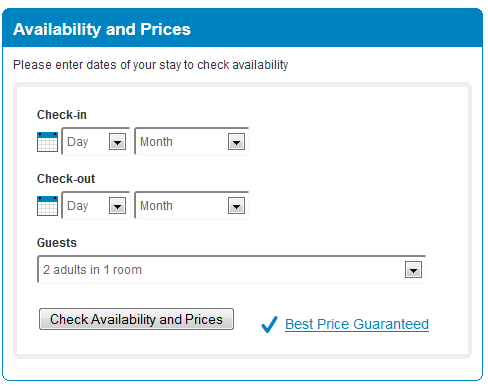Select the Check-in Day field text

pyautogui.click(x=78, y=142)
